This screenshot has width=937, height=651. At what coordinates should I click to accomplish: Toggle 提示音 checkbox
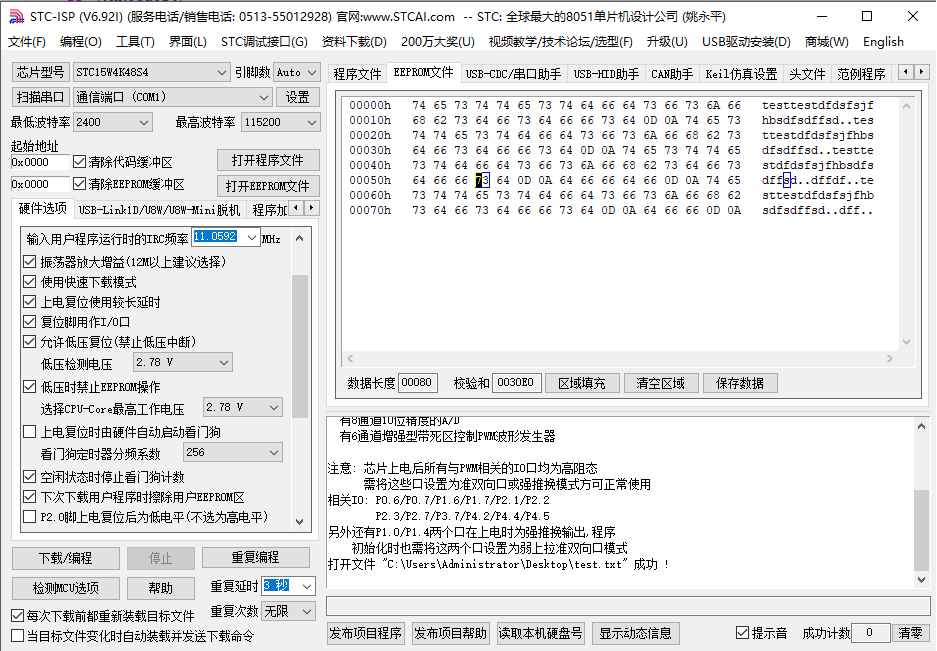tap(742, 632)
